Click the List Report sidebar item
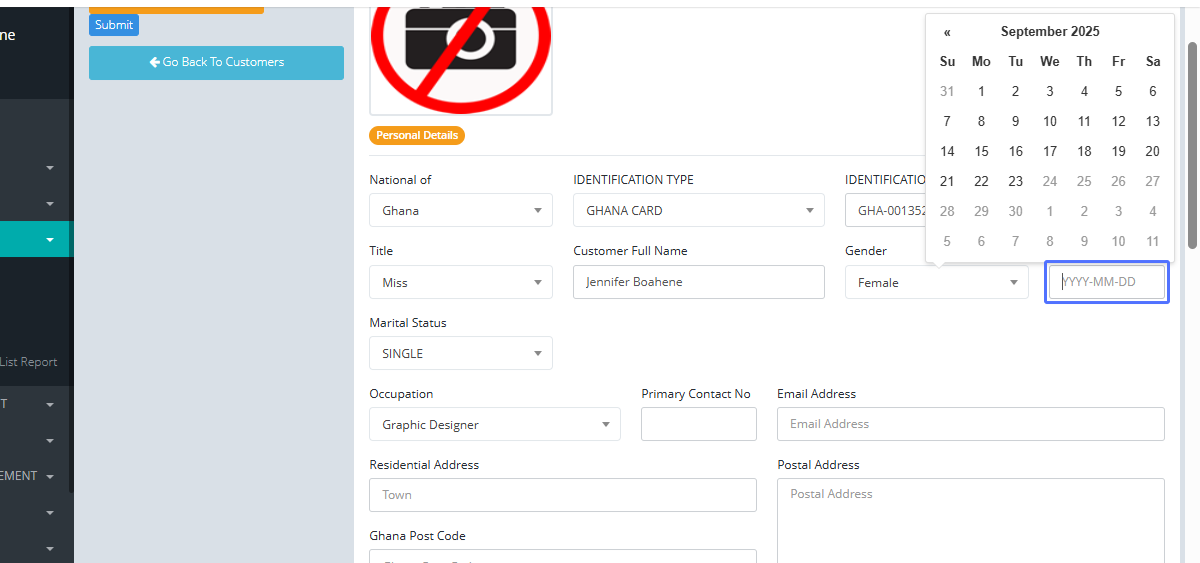This screenshot has width=1200, height=563. (x=29, y=362)
